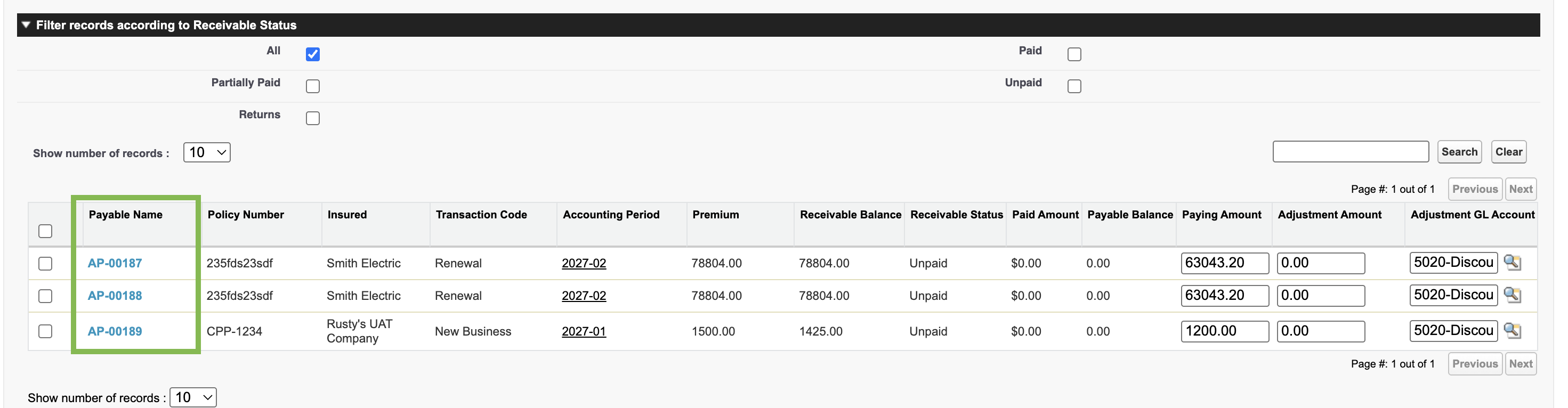Open GL account lookup icon for AP-00188
This screenshot has width=1568, height=408.
[1512, 295]
